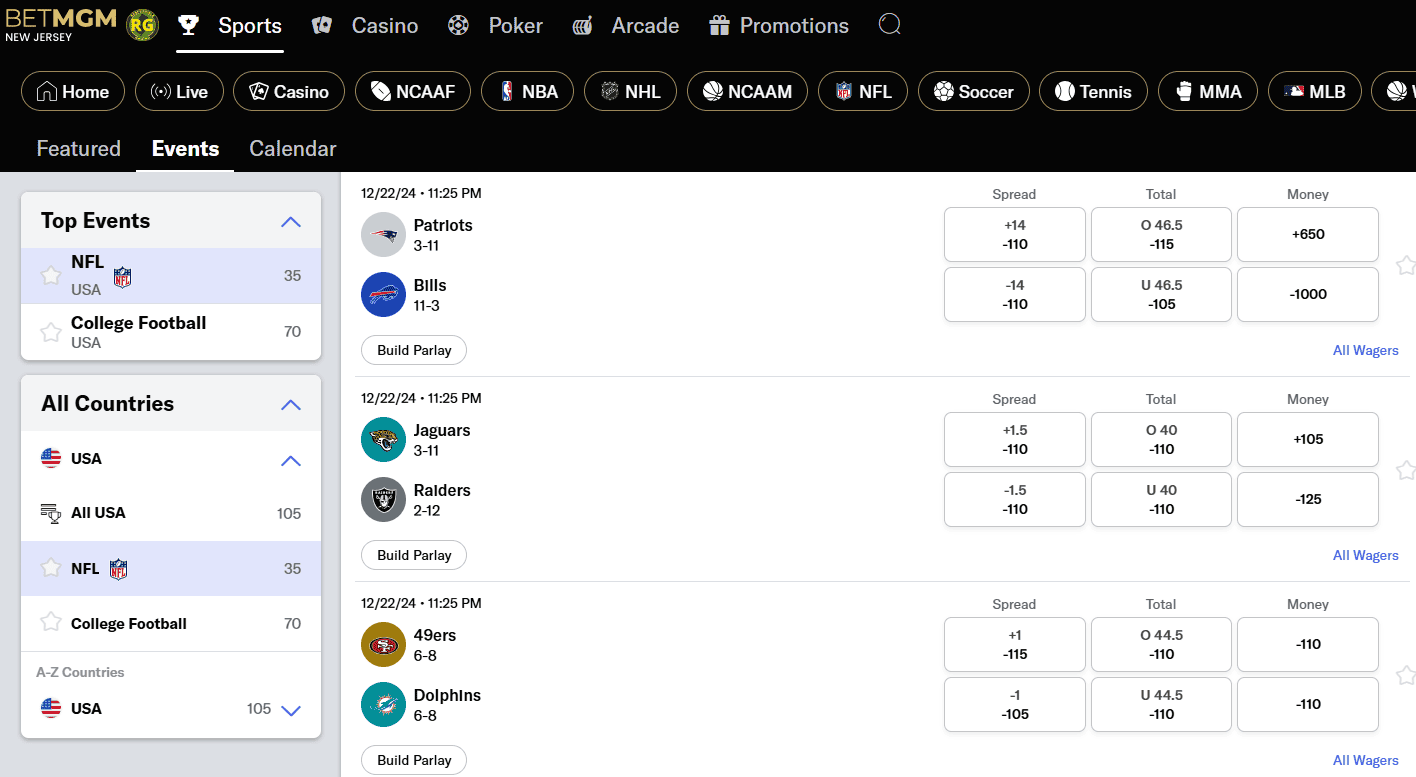The height and width of the screenshot is (777, 1416).
Task: Click the Arcade icon
Action: coord(582,25)
